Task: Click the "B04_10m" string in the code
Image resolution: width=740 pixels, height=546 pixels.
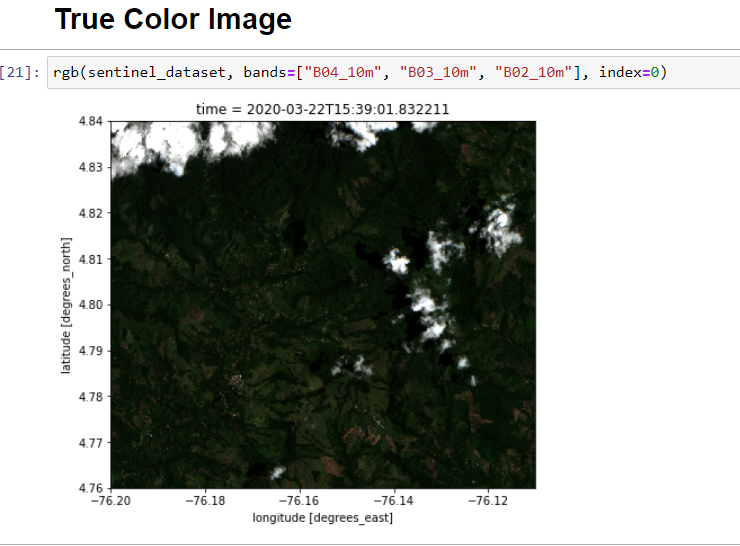Action: tap(342, 73)
